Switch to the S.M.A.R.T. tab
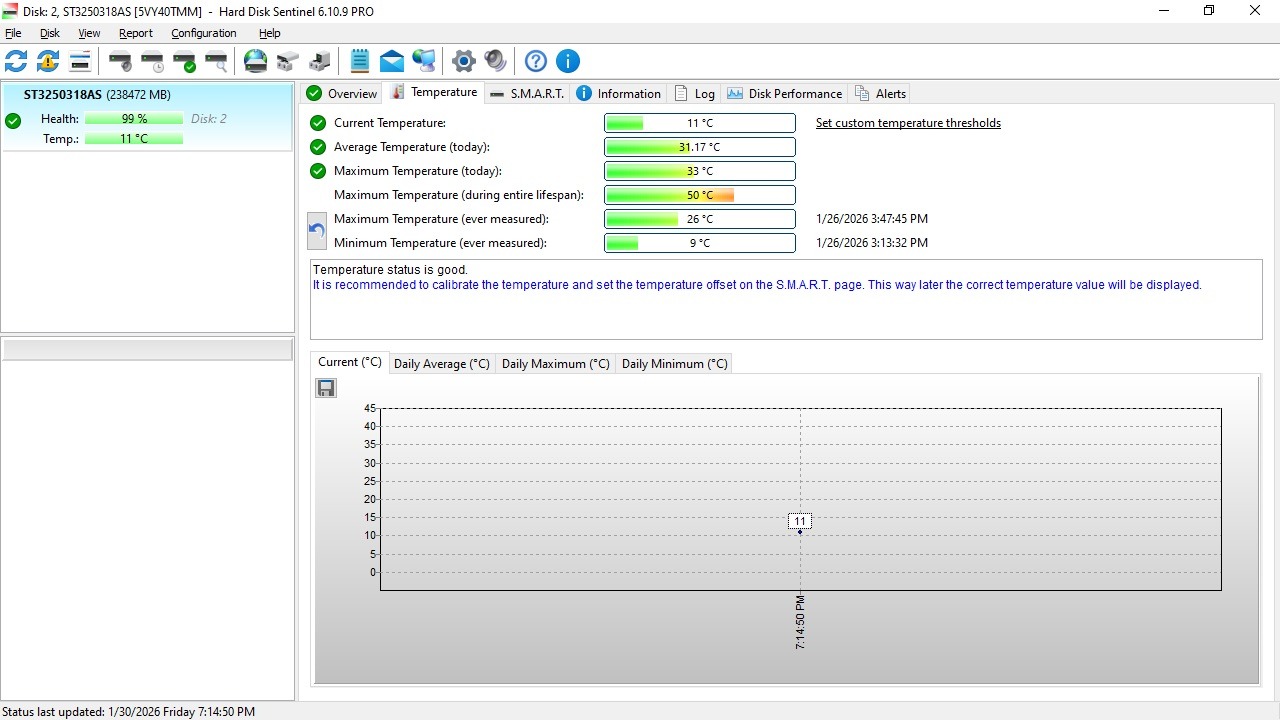1280x720 pixels. [x=527, y=94]
